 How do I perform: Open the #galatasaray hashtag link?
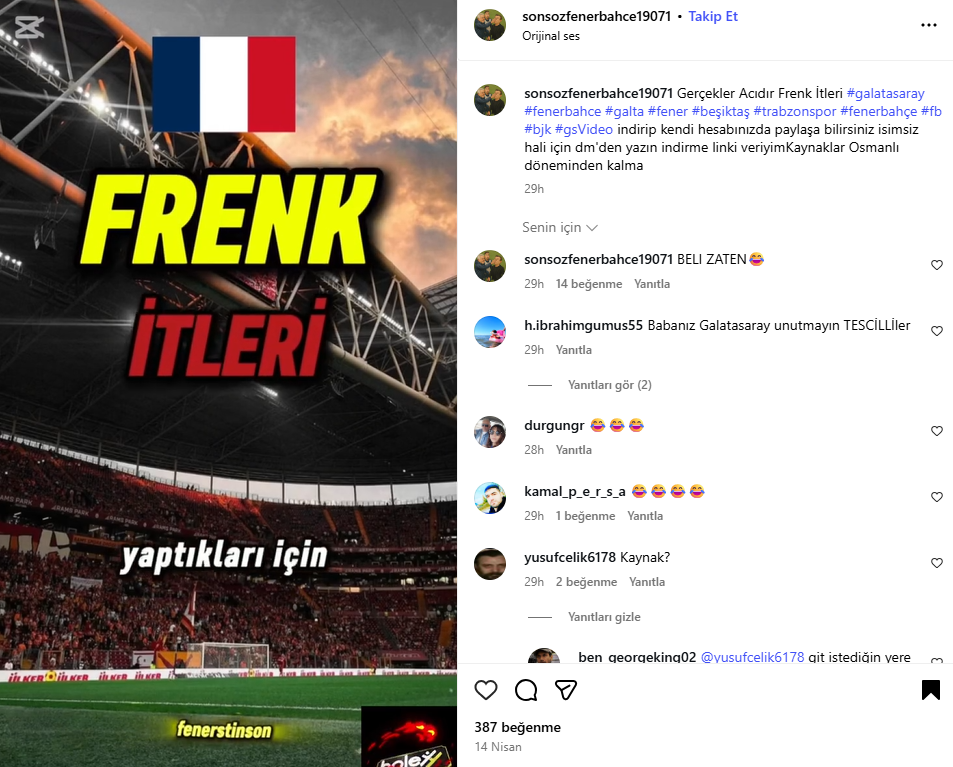point(886,94)
